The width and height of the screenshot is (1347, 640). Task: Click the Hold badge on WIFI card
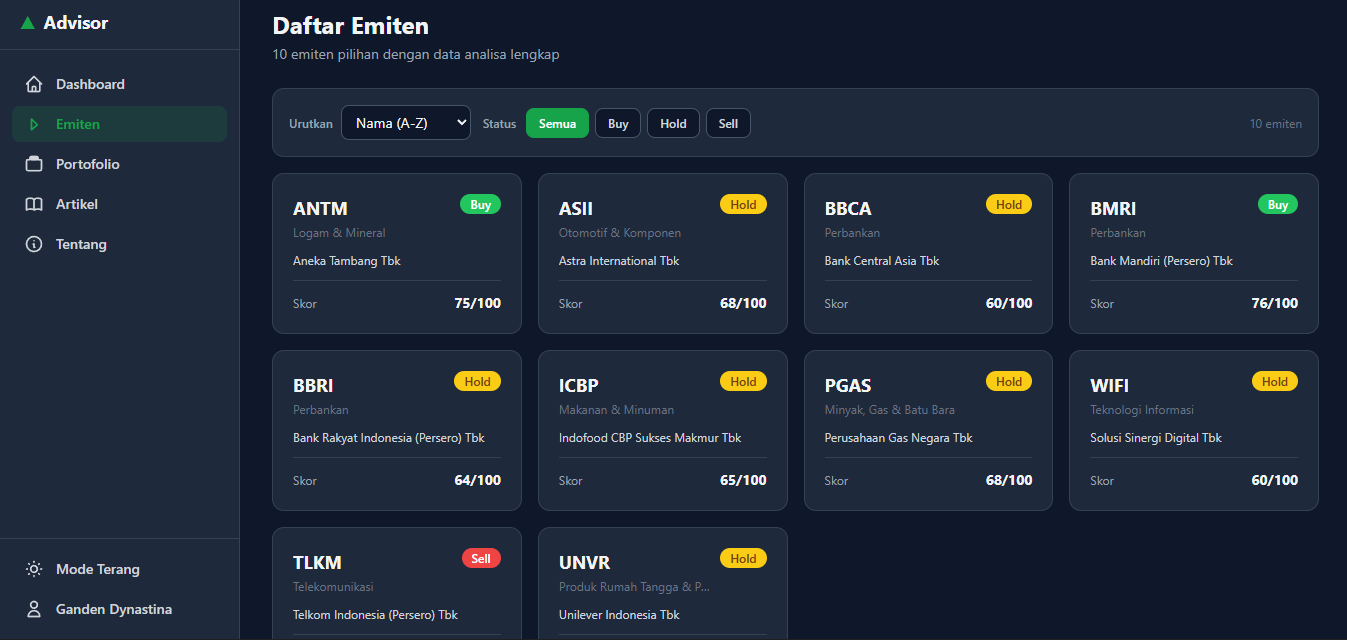click(x=1275, y=381)
